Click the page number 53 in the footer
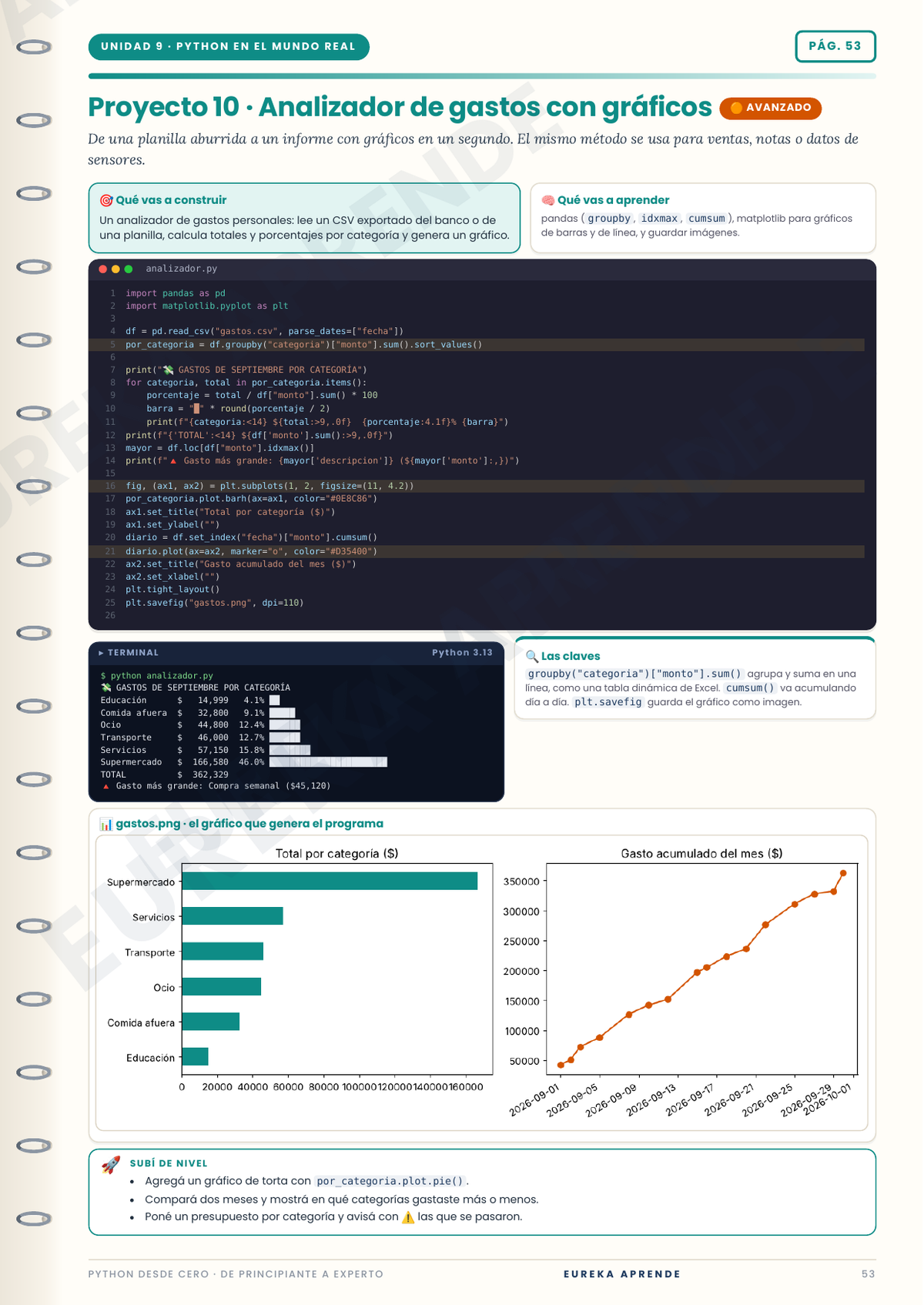924x1305 pixels. (x=869, y=1274)
